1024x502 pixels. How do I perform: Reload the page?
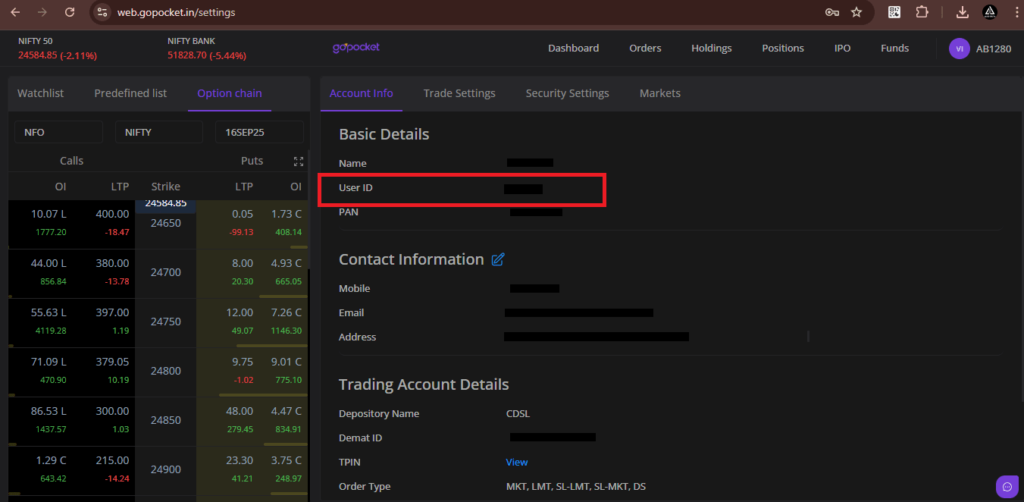69,13
